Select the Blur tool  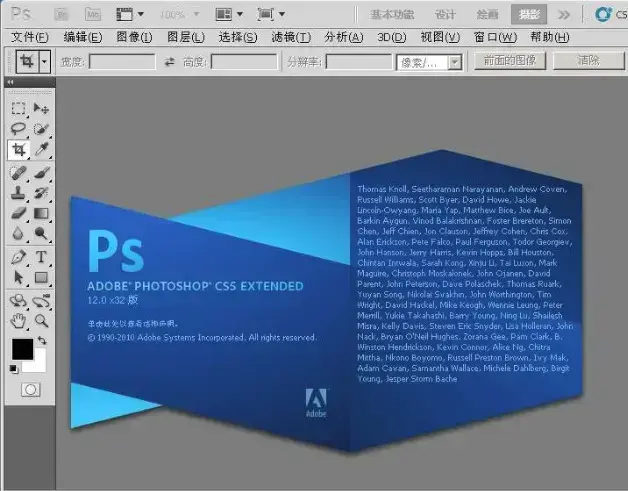[18, 233]
